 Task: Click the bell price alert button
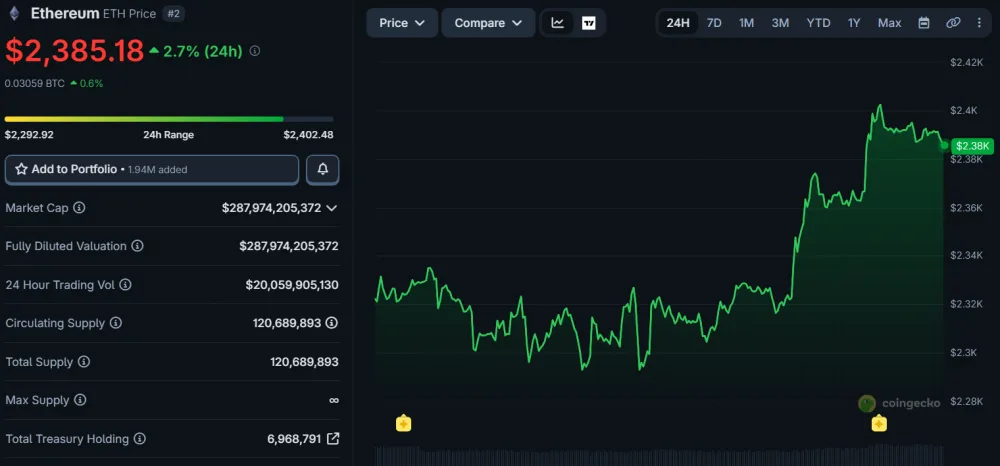coord(323,169)
